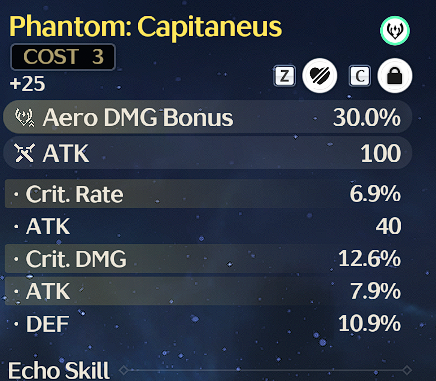The height and width of the screenshot is (381, 436).
Task: Click the Aero sonata effect icon
Action: [x=395, y=30]
